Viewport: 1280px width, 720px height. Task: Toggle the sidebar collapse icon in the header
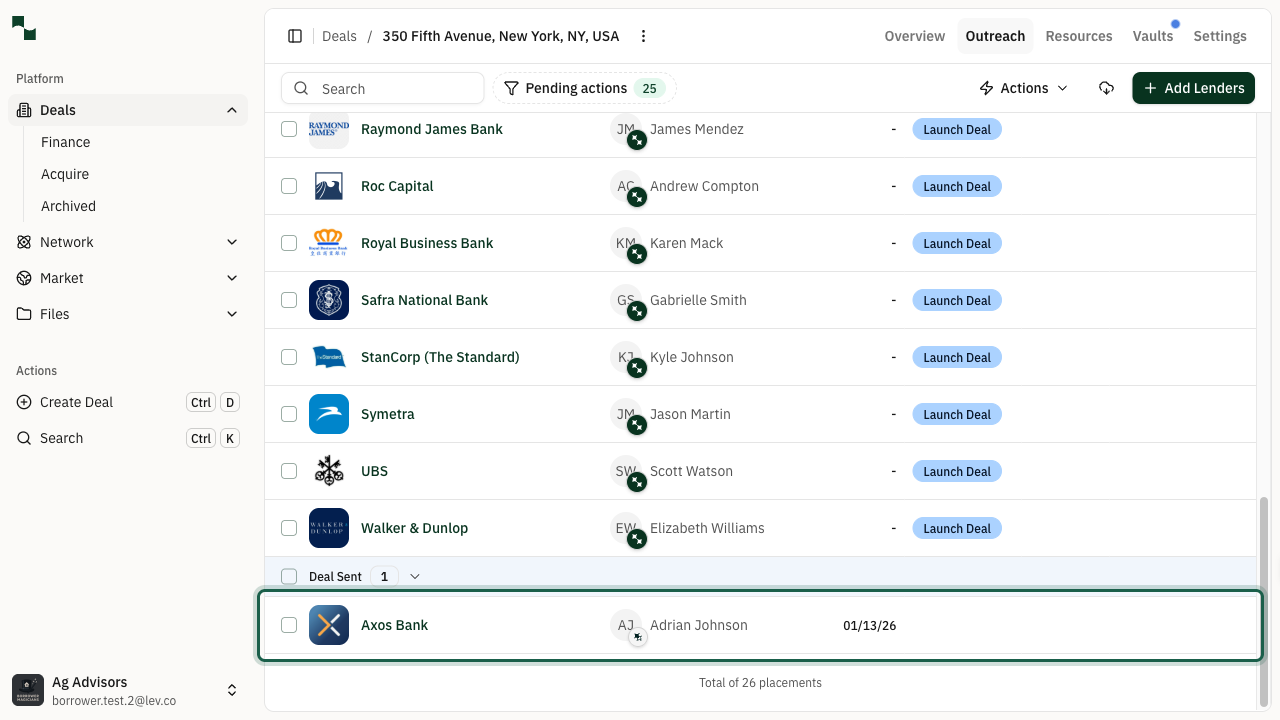295,35
